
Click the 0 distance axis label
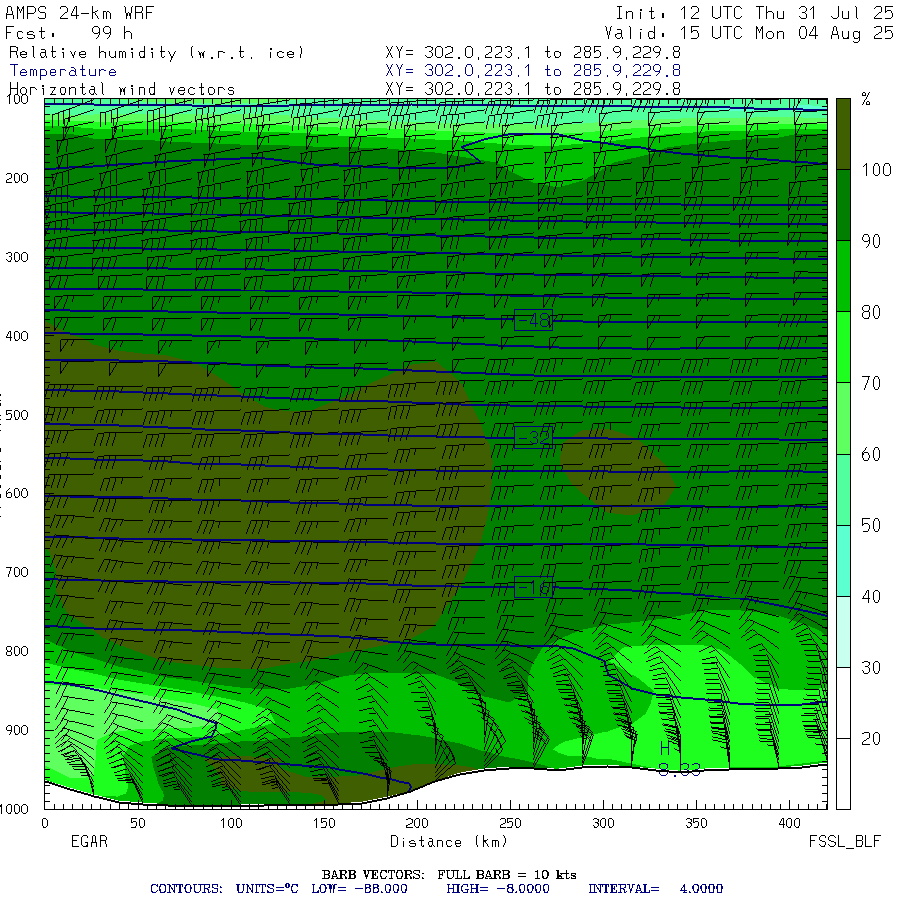click(x=45, y=823)
